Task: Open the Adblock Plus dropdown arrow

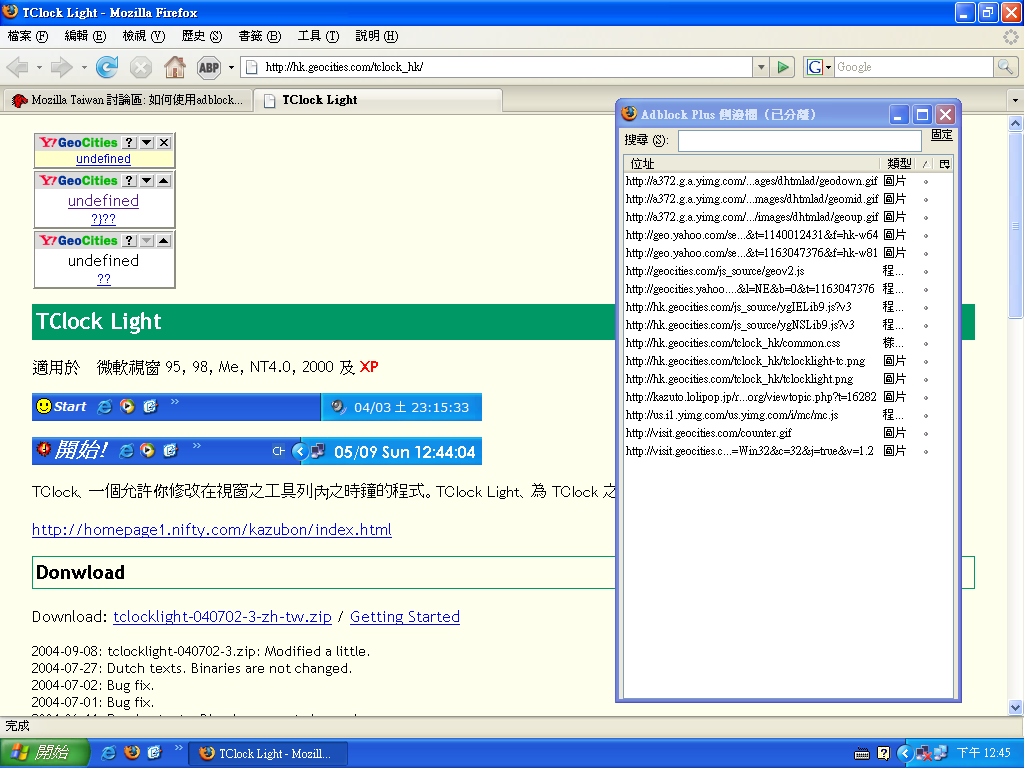Action: coord(232,67)
